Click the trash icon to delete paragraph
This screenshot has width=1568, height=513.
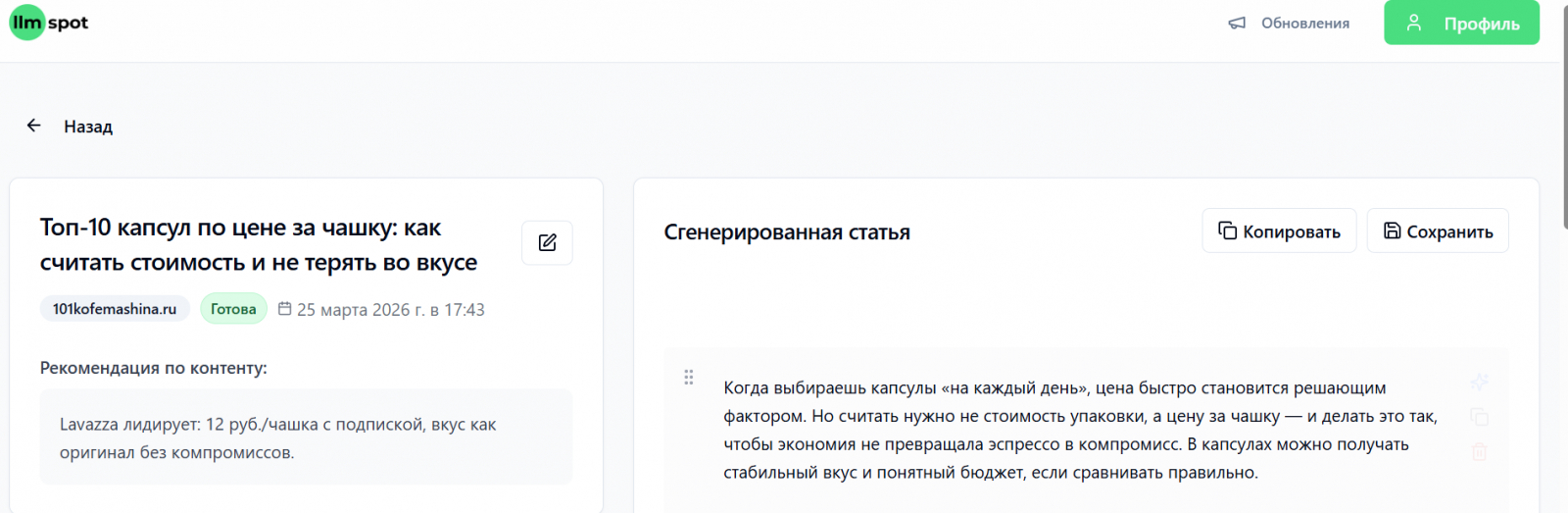click(1479, 452)
